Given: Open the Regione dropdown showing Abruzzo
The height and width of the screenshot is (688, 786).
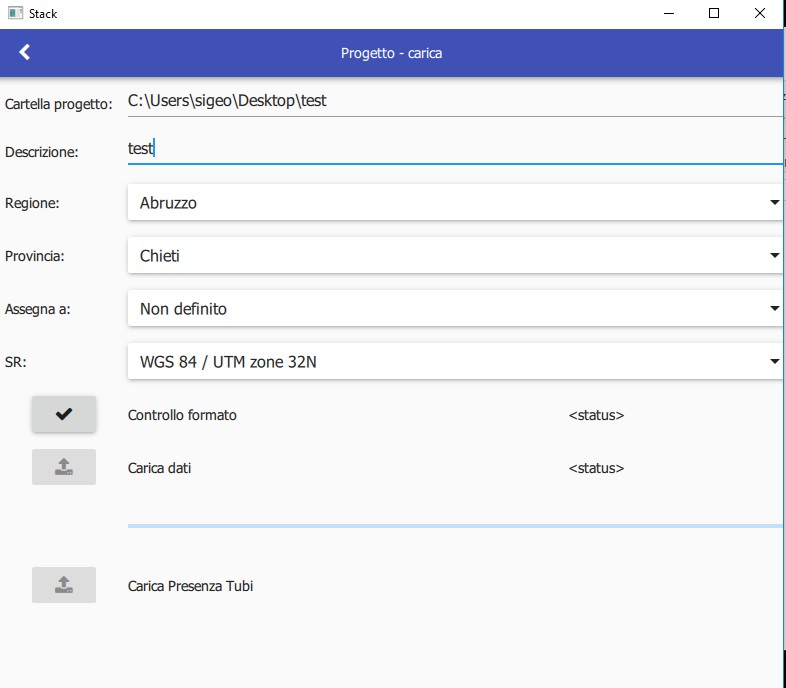Looking at the screenshot, I should [x=454, y=203].
